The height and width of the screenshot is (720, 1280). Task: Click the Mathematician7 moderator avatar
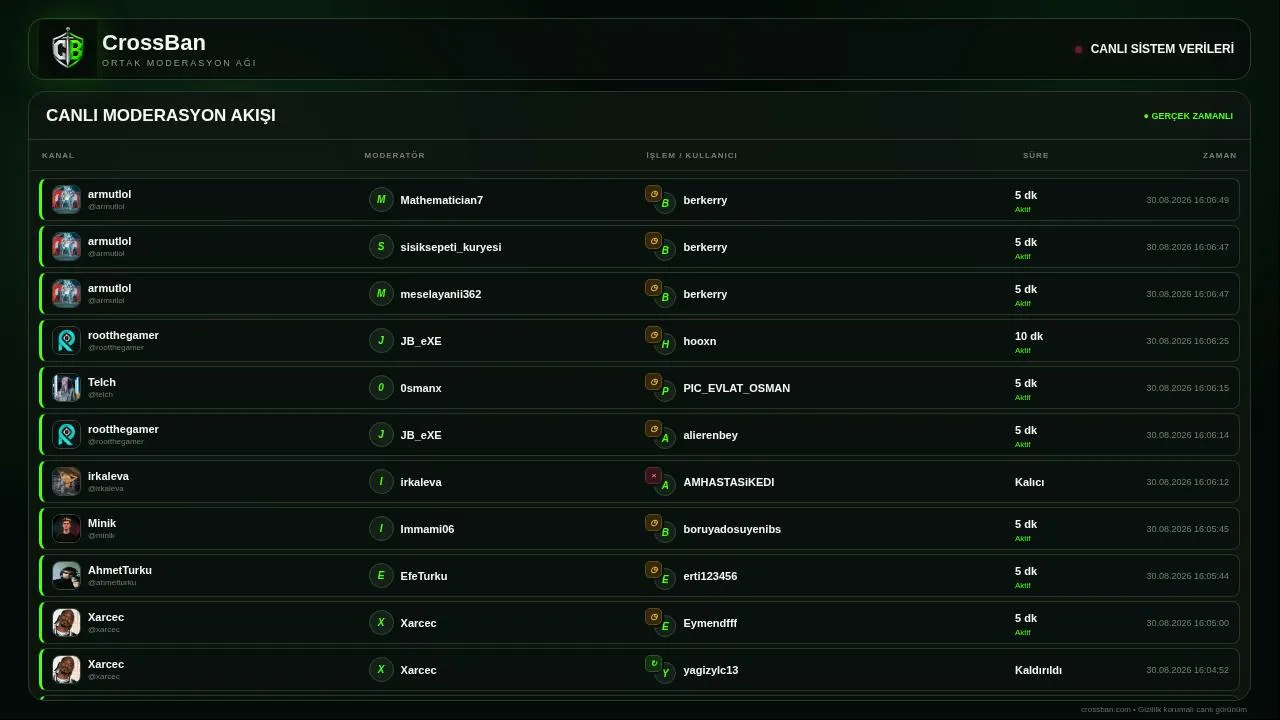(381, 200)
